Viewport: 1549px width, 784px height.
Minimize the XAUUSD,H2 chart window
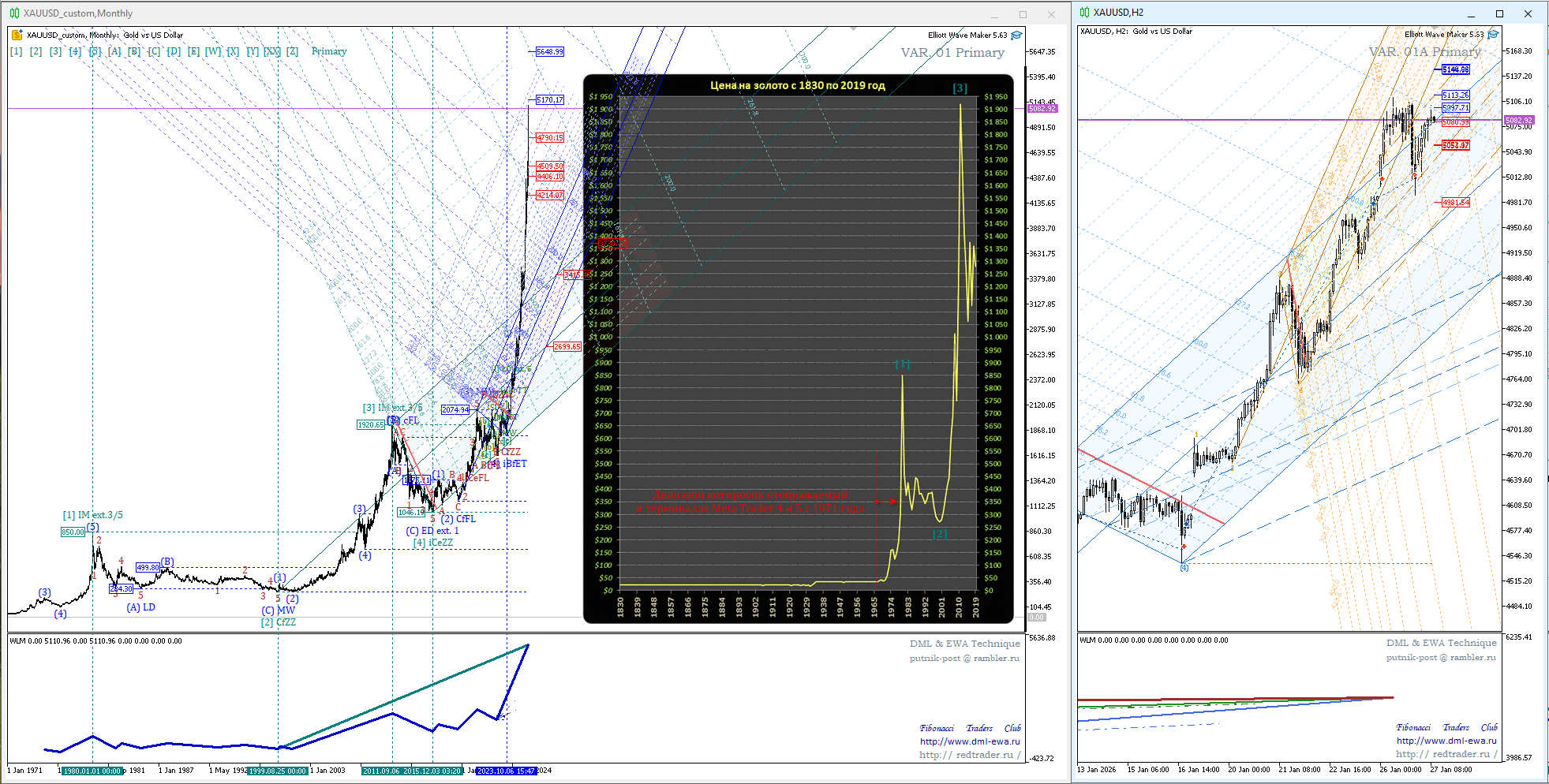pos(1471,13)
